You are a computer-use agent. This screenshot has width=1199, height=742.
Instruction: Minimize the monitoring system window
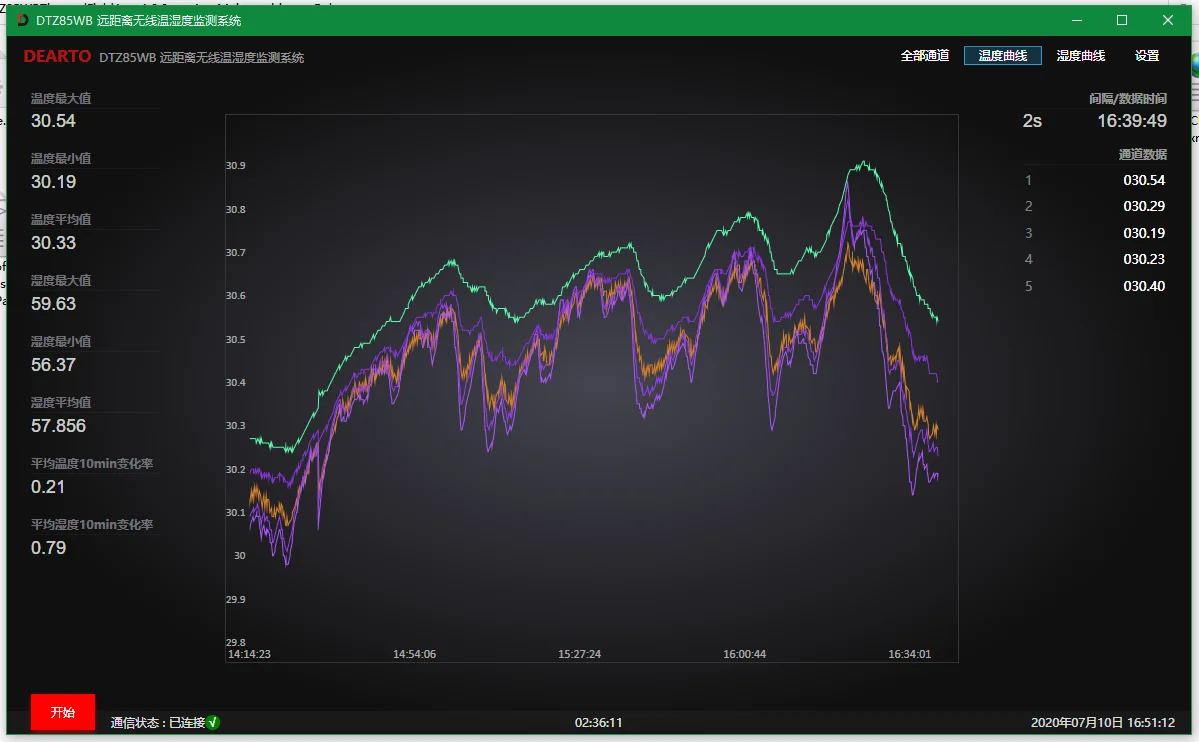[1078, 20]
